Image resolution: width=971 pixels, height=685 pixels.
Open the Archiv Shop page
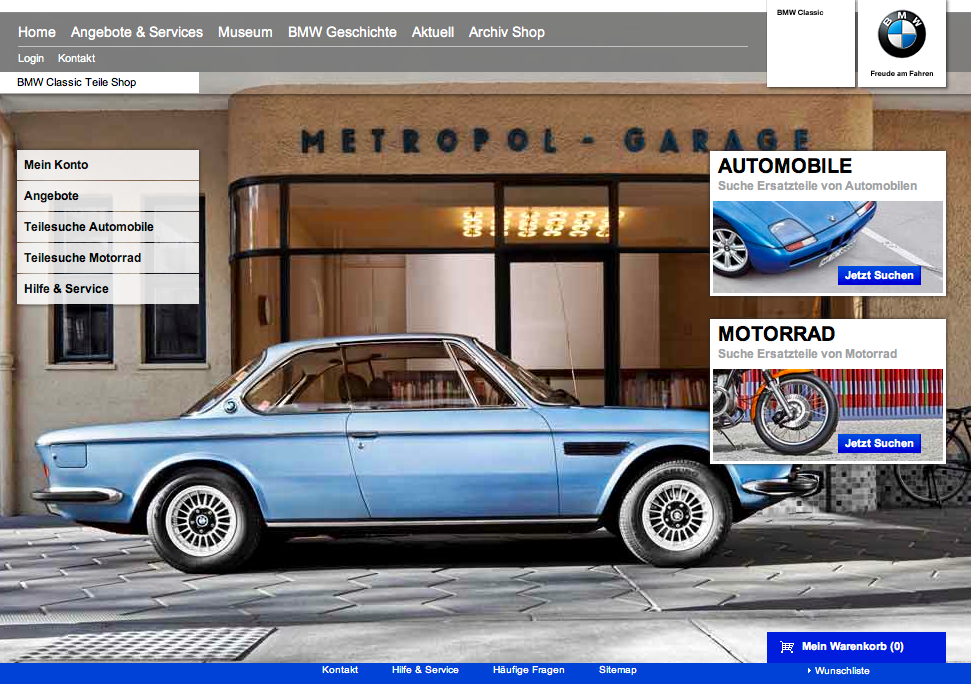pos(507,32)
